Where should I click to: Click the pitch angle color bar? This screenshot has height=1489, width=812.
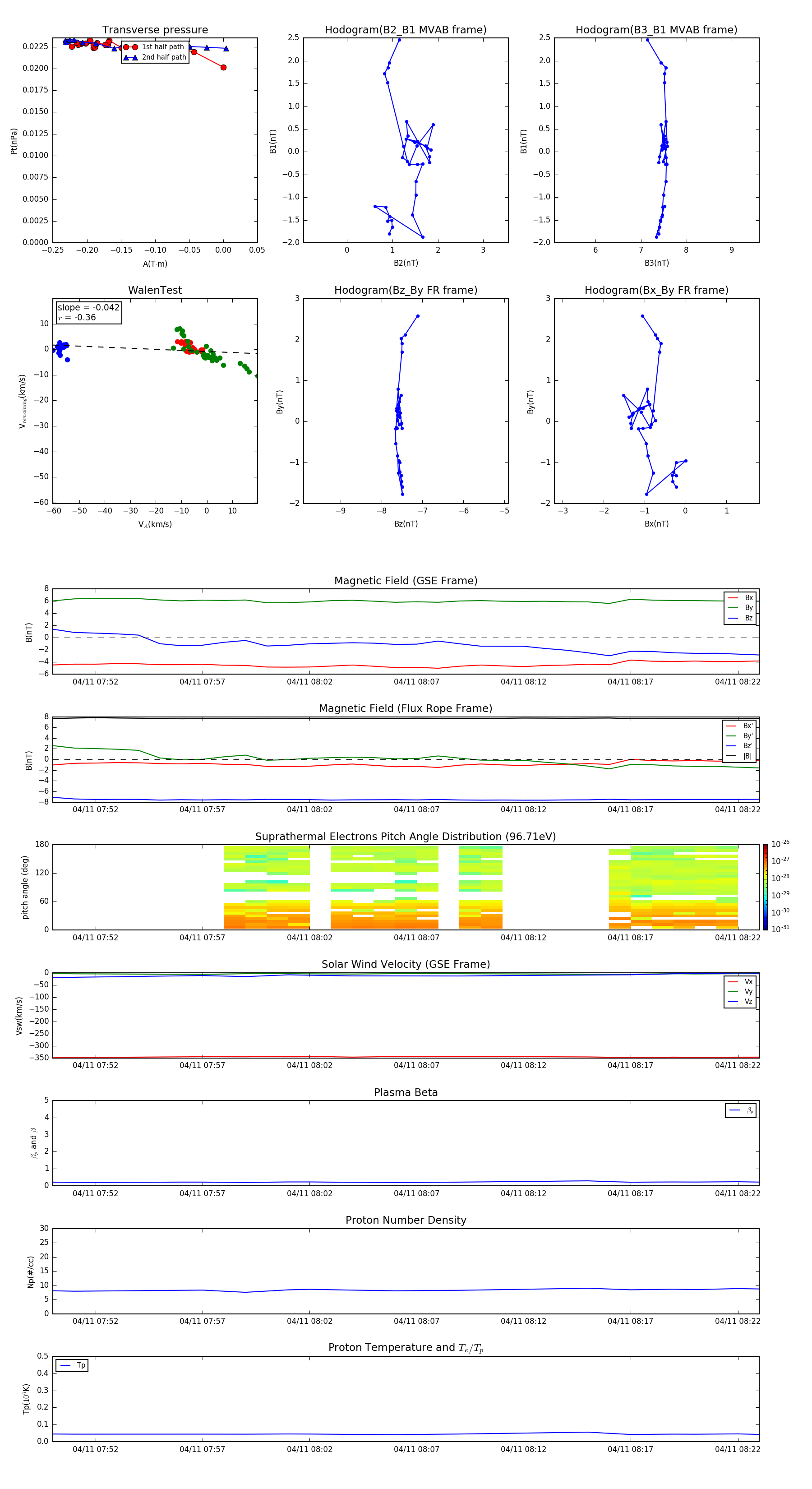point(765,887)
